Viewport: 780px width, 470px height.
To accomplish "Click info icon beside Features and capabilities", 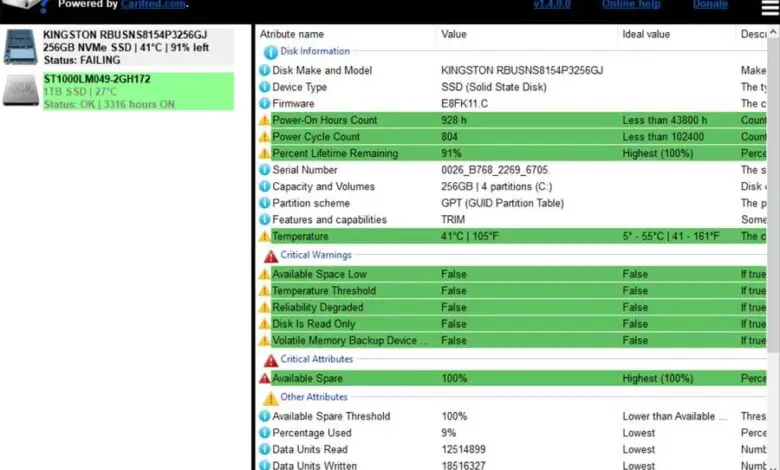I will tap(264, 219).
